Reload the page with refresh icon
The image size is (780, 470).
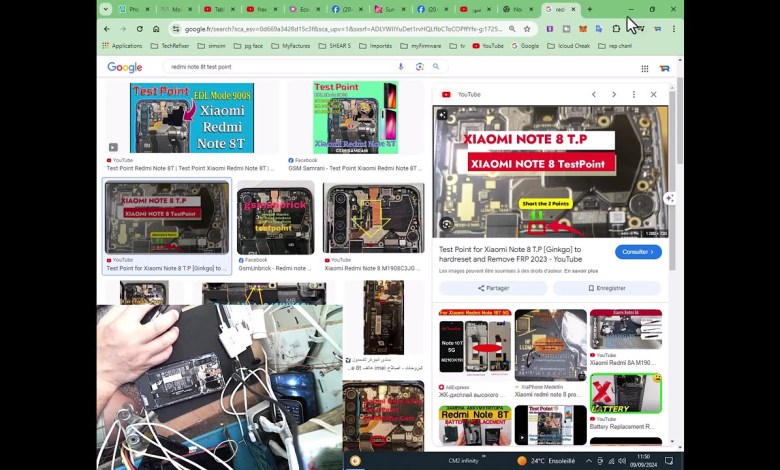click(139, 29)
